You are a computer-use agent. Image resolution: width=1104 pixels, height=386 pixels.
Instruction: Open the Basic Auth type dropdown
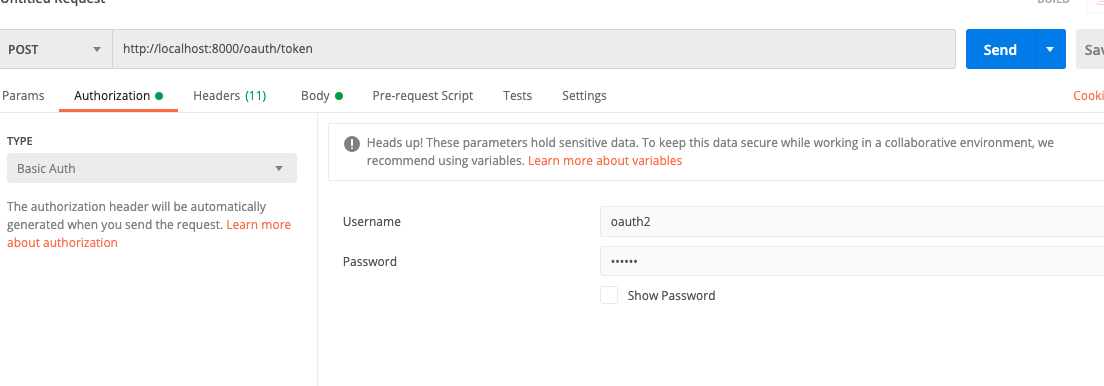151,168
